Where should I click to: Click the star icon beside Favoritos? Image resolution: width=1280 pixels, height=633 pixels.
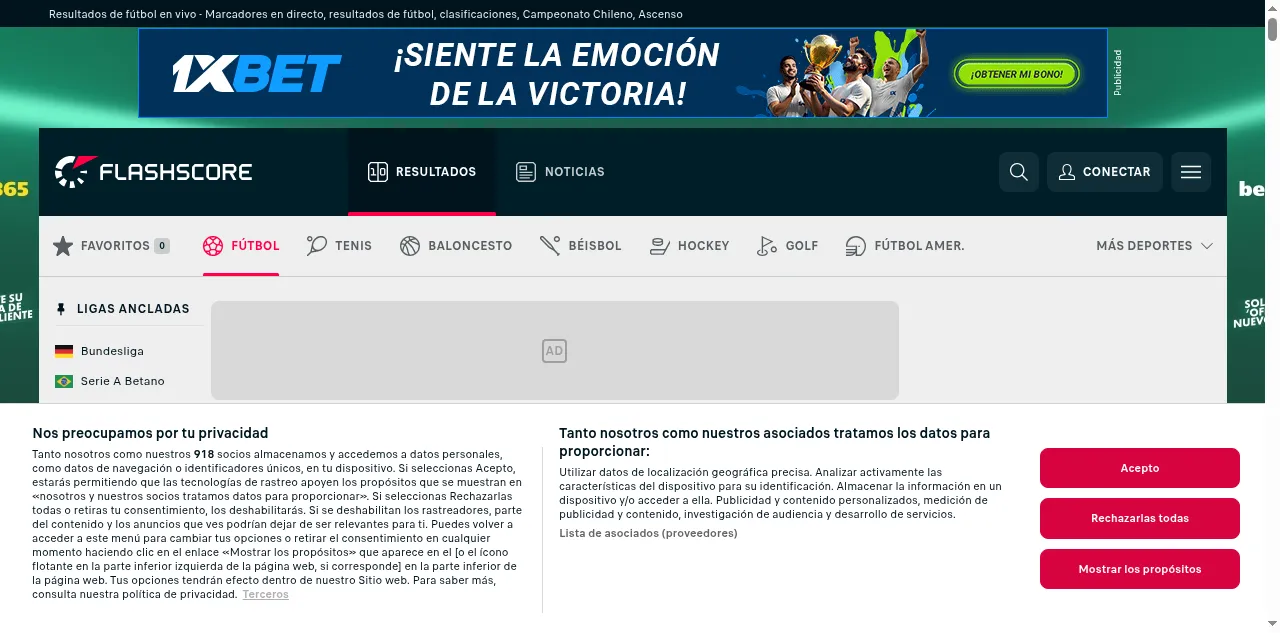63,246
